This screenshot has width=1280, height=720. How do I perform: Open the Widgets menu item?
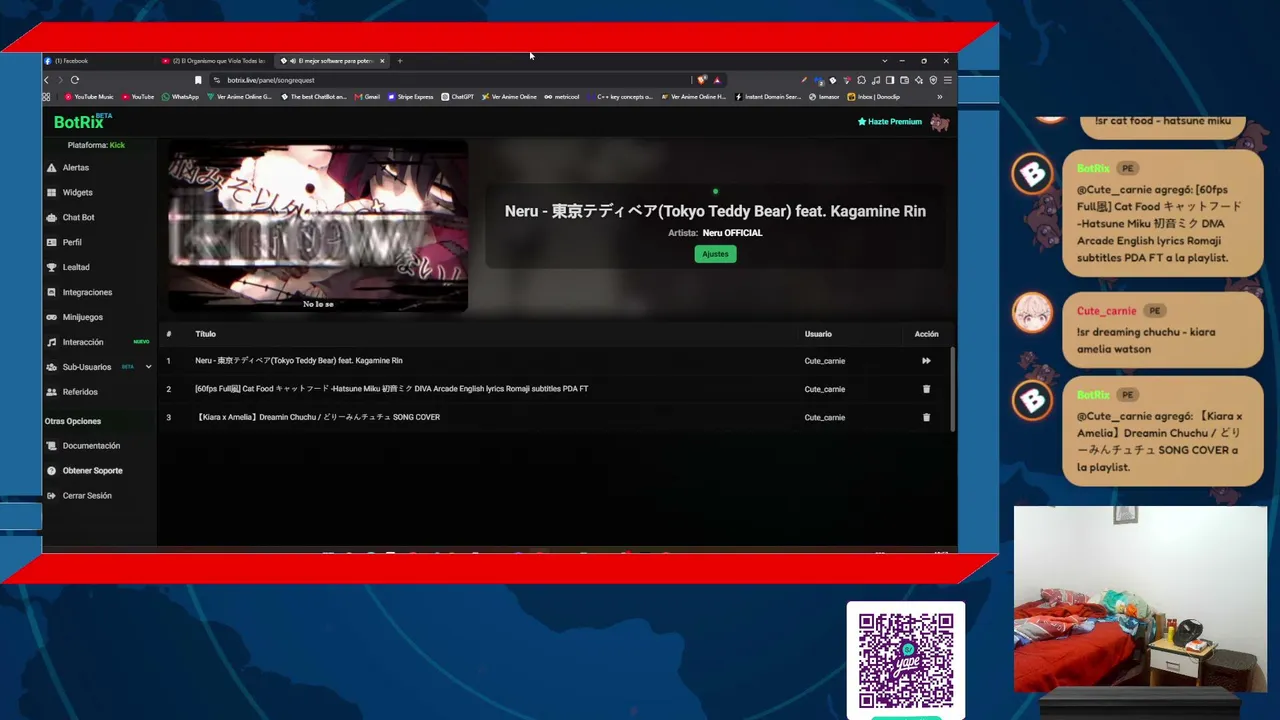[78, 193]
